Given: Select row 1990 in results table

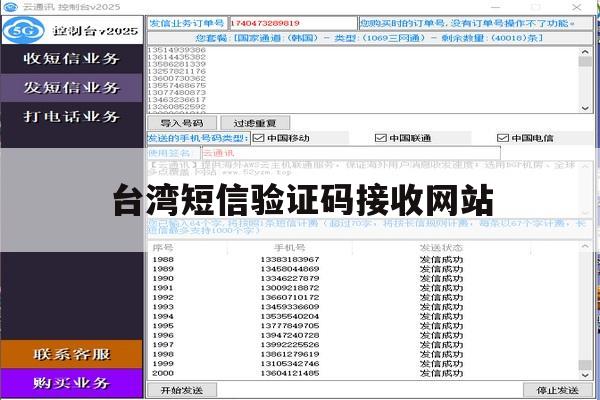Looking at the screenshot, I should (x=364, y=279).
